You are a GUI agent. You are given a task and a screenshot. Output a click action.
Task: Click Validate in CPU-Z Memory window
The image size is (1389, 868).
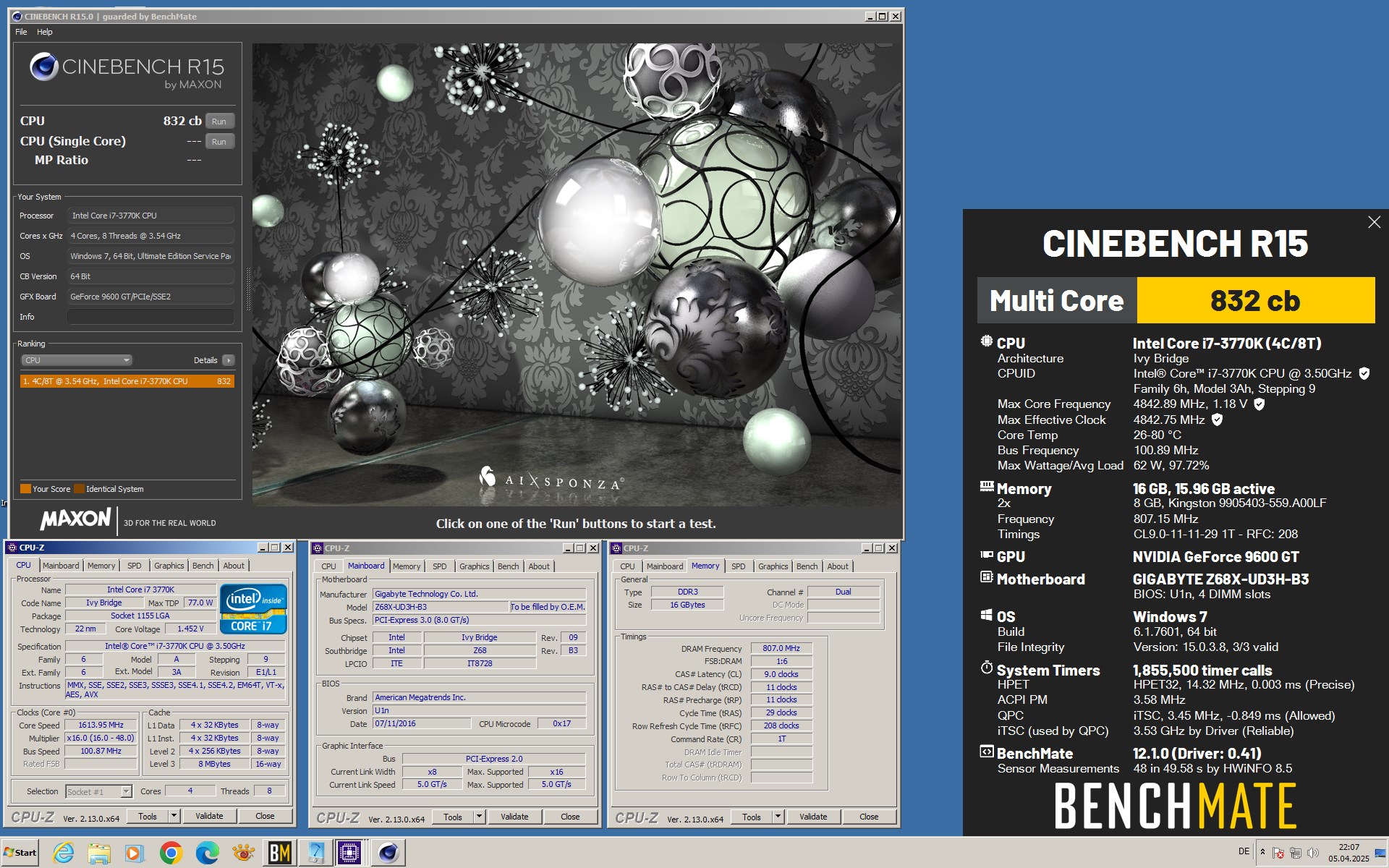813,817
